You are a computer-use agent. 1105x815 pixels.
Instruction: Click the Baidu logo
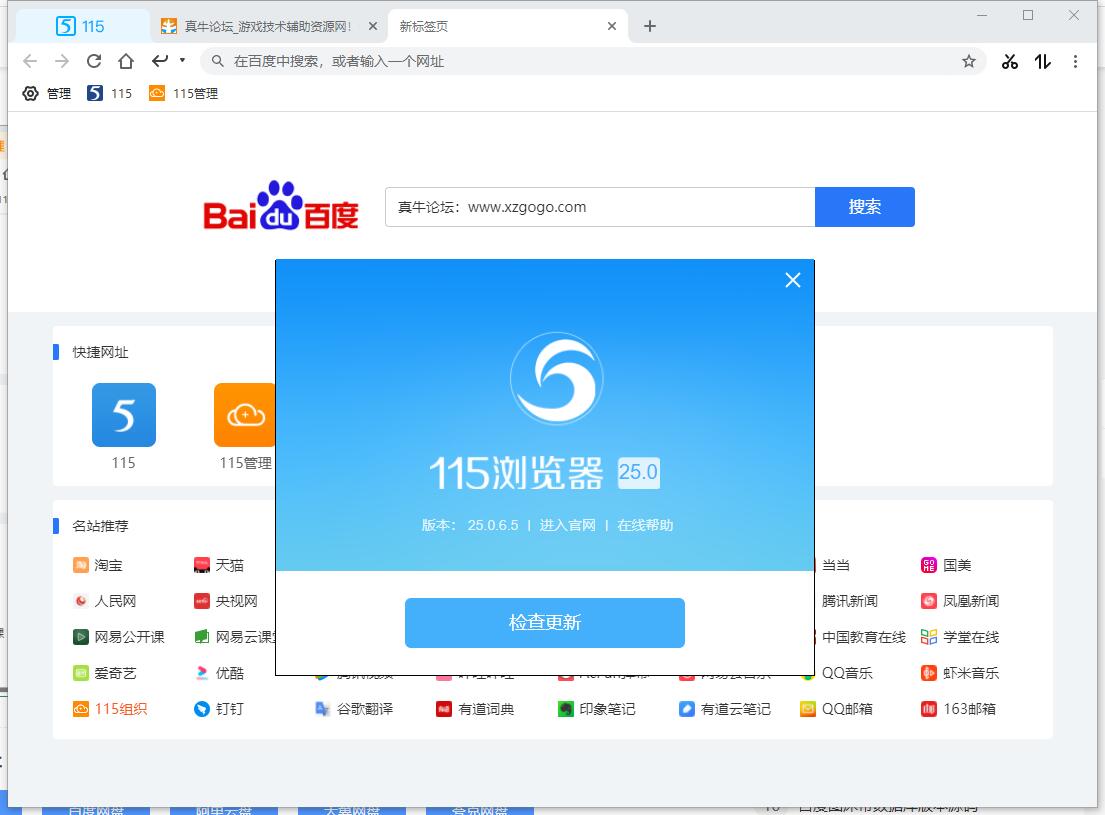[x=281, y=206]
